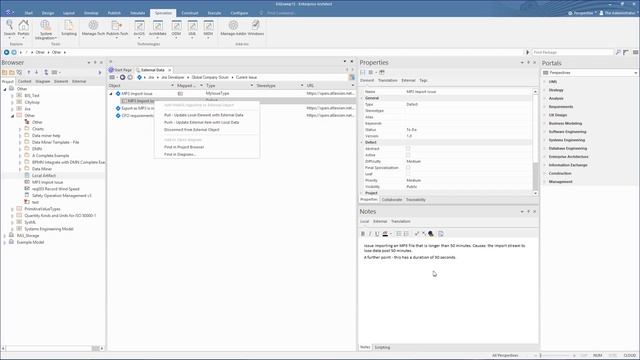Open the Search ribbon icon
The width and height of the screenshot is (640, 360).
[x=9, y=28]
